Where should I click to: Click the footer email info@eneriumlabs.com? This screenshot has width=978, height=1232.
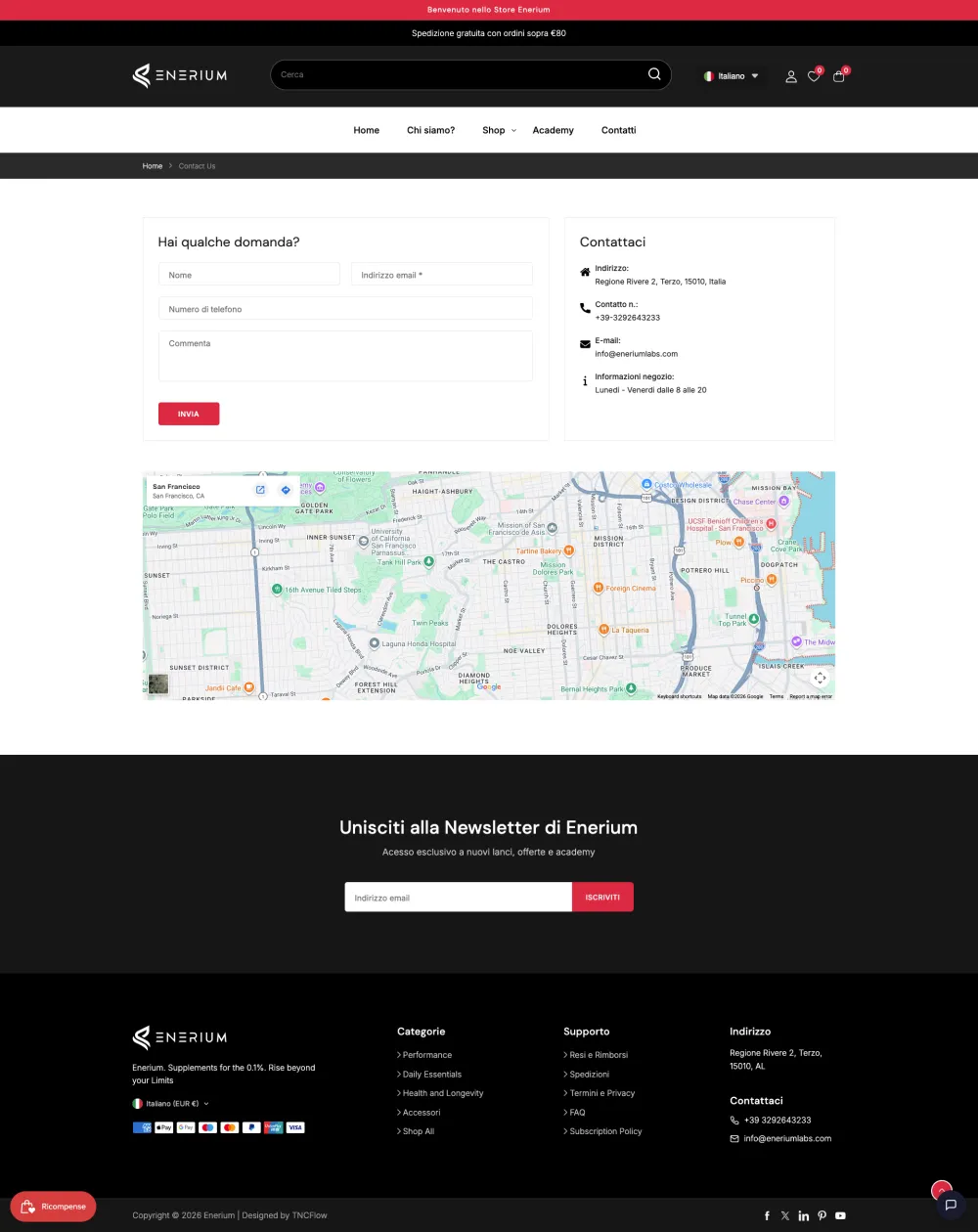787,1139
